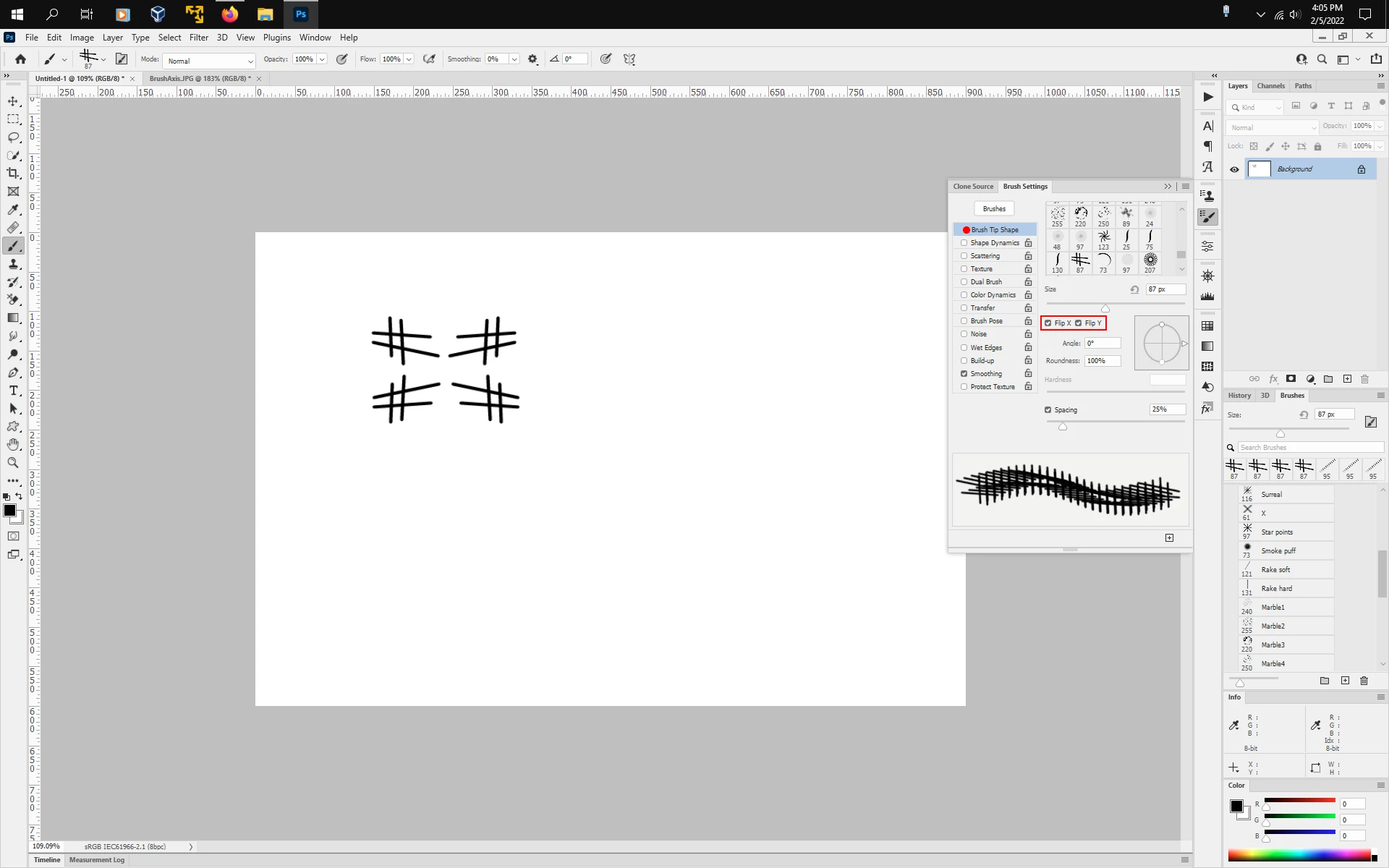Select the Smoke puff brush preset
This screenshot has width=1389, height=868.
(x=1278, y=551)
